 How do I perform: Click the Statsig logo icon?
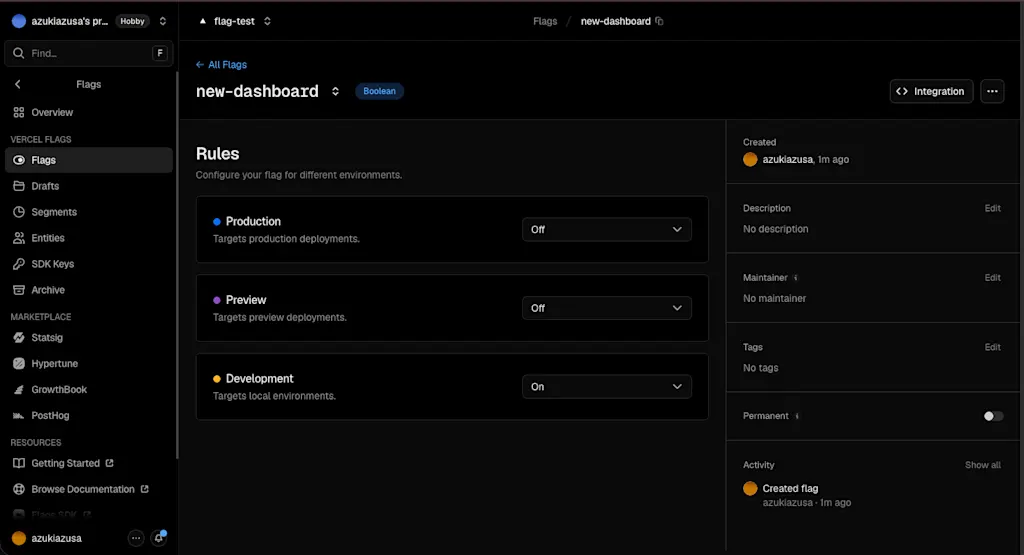19,338
